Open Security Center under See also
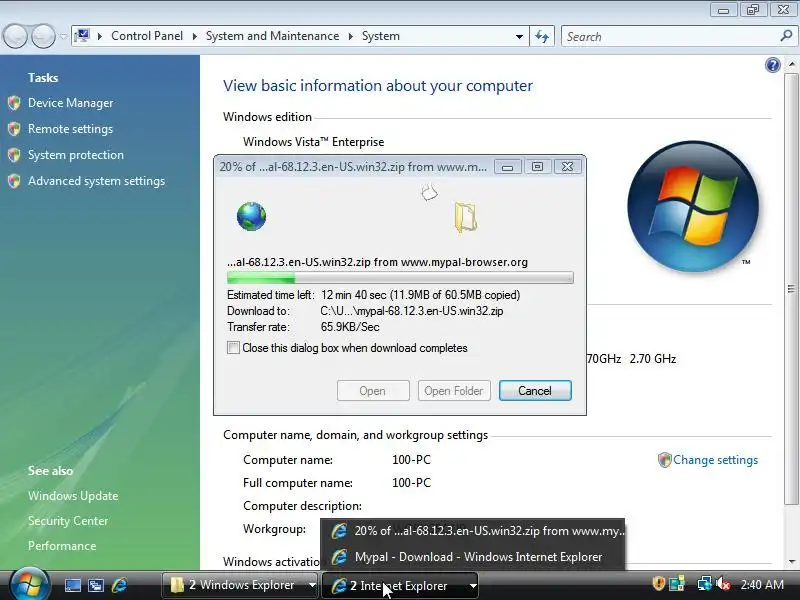The height and width of the screenshot is (600, 800). pyautogui.click(x=68, y=521)
